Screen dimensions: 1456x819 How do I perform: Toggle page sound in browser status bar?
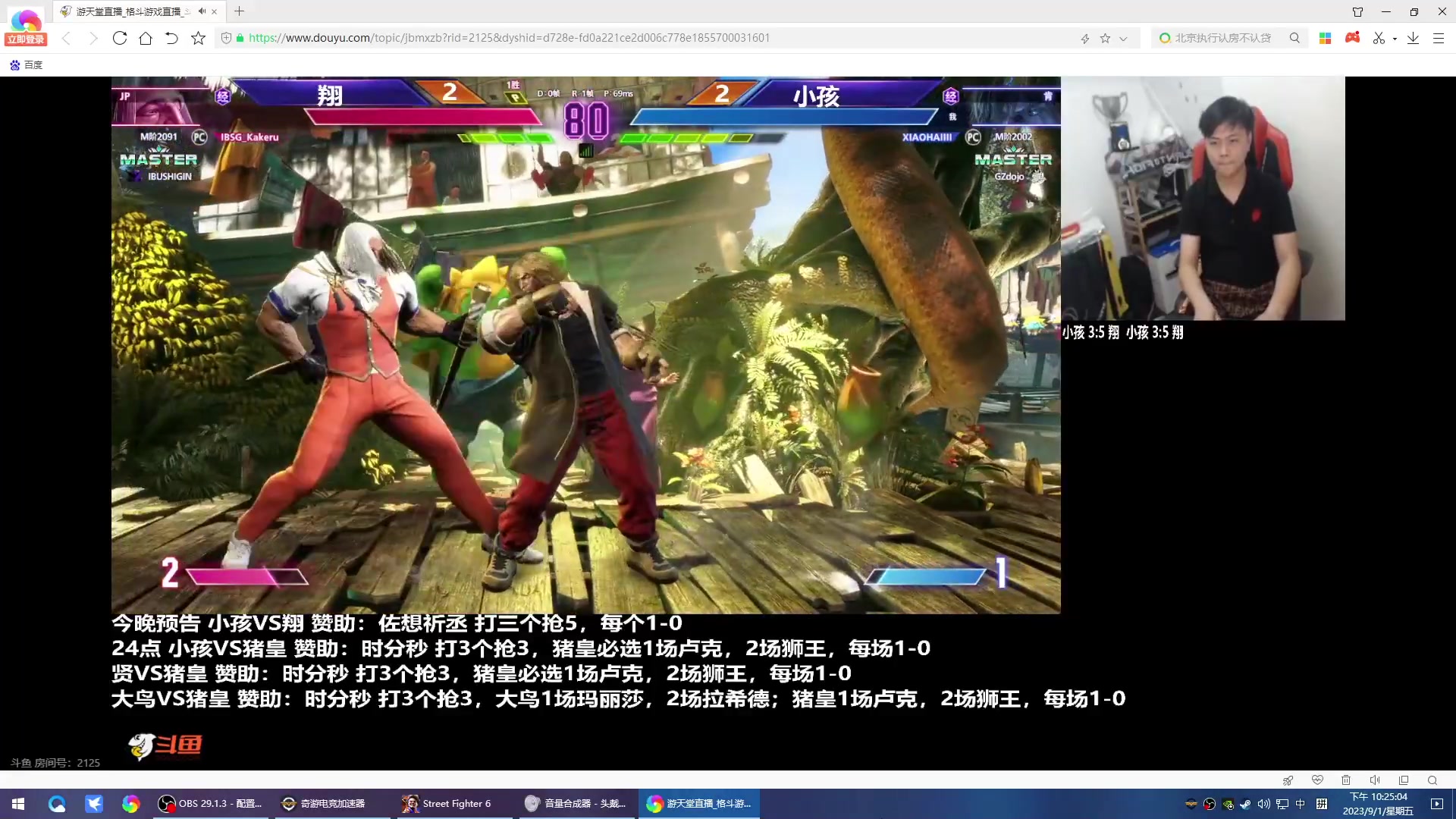(1375, 780)
